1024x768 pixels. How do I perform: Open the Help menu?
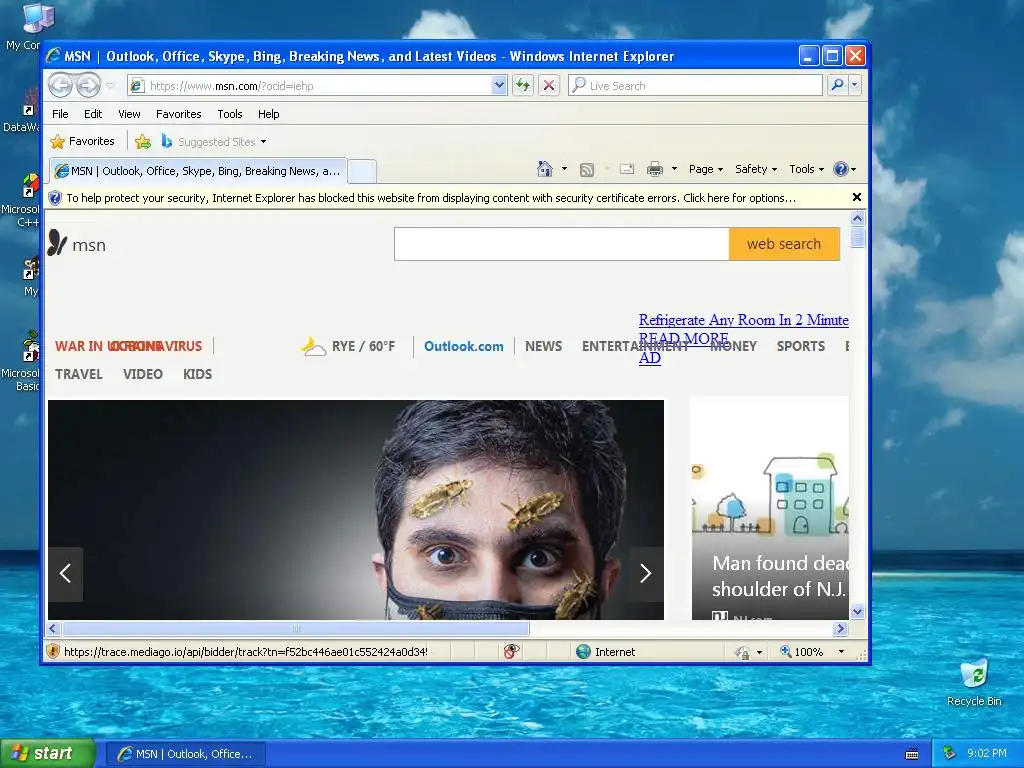pos(268,114)
